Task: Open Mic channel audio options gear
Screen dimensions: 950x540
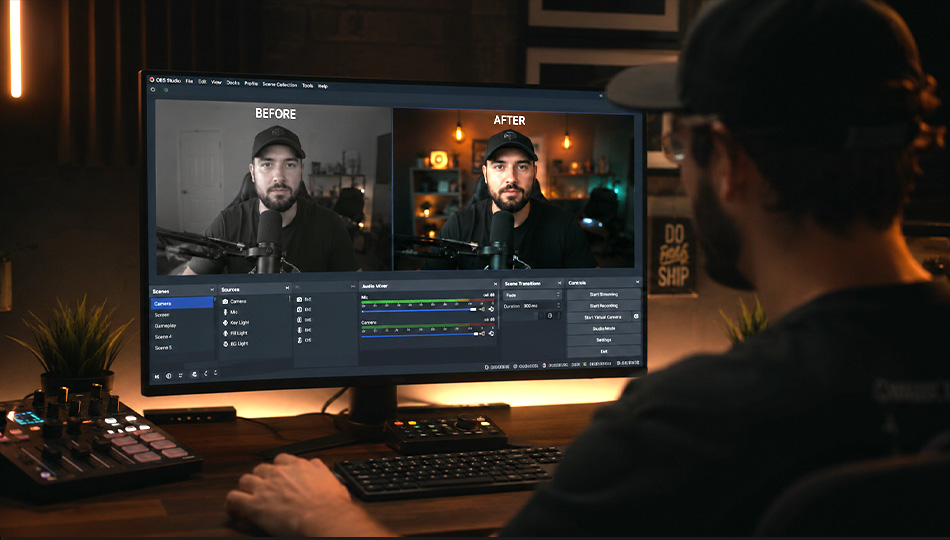Action: click(491, 309)
